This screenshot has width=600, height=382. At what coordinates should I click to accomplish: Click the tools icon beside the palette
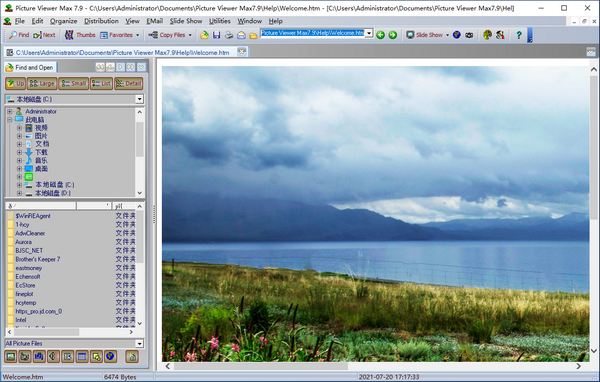point(500,35)
